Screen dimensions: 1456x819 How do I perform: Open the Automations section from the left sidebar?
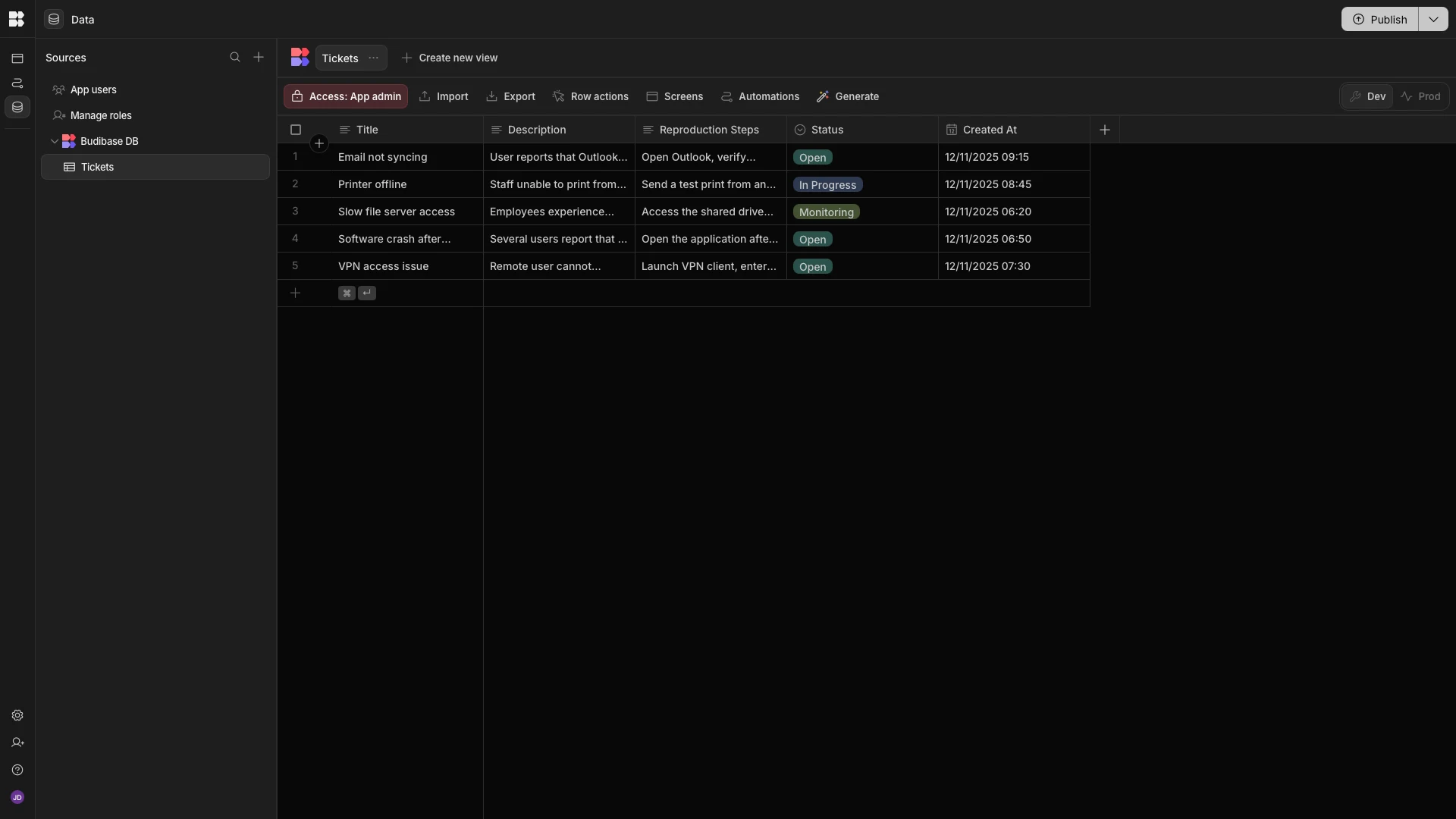[17, 83]
